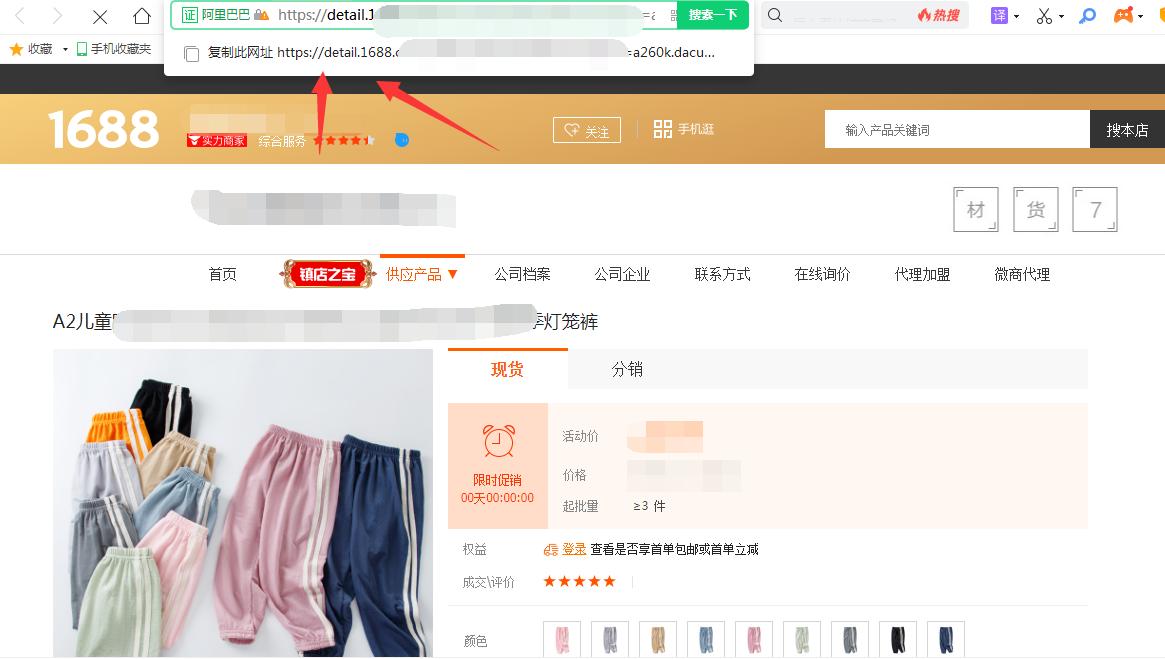The width and height of the screenshot is (1165, 659).
Task: Open the 热搜 hot search panel
Action: coord(938,15)
